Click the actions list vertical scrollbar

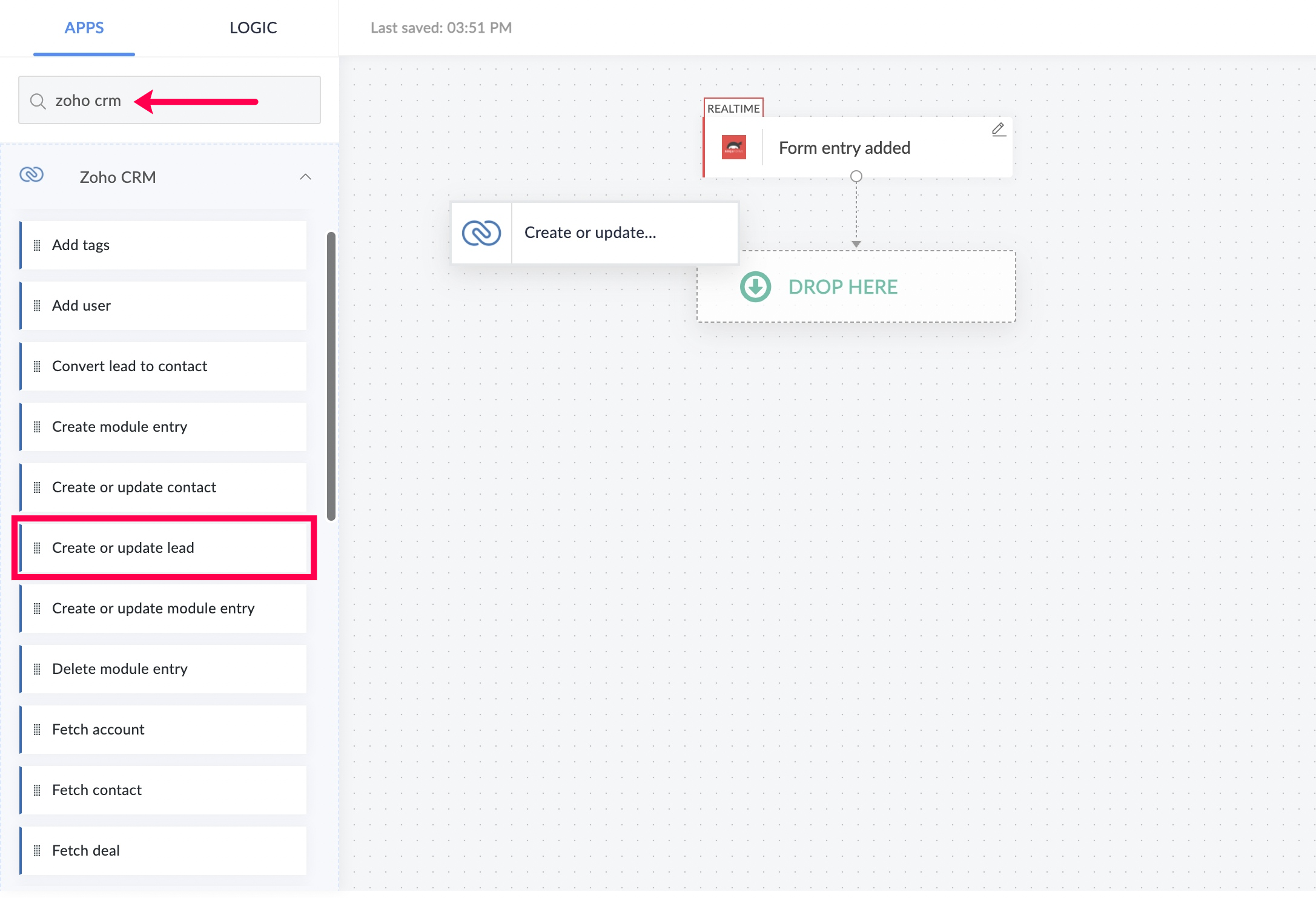(x=331, y=375)
